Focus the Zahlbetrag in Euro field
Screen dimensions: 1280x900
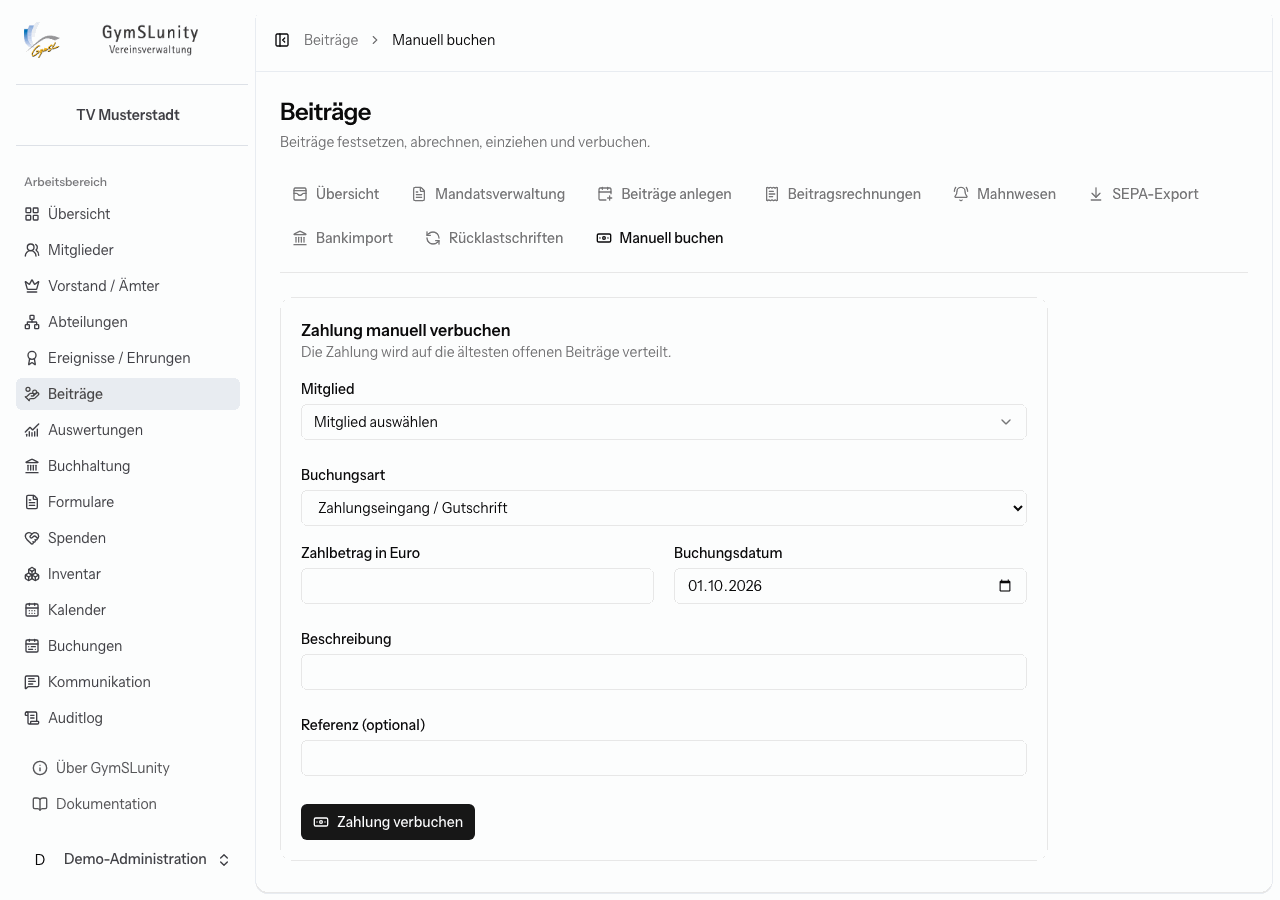477,586
